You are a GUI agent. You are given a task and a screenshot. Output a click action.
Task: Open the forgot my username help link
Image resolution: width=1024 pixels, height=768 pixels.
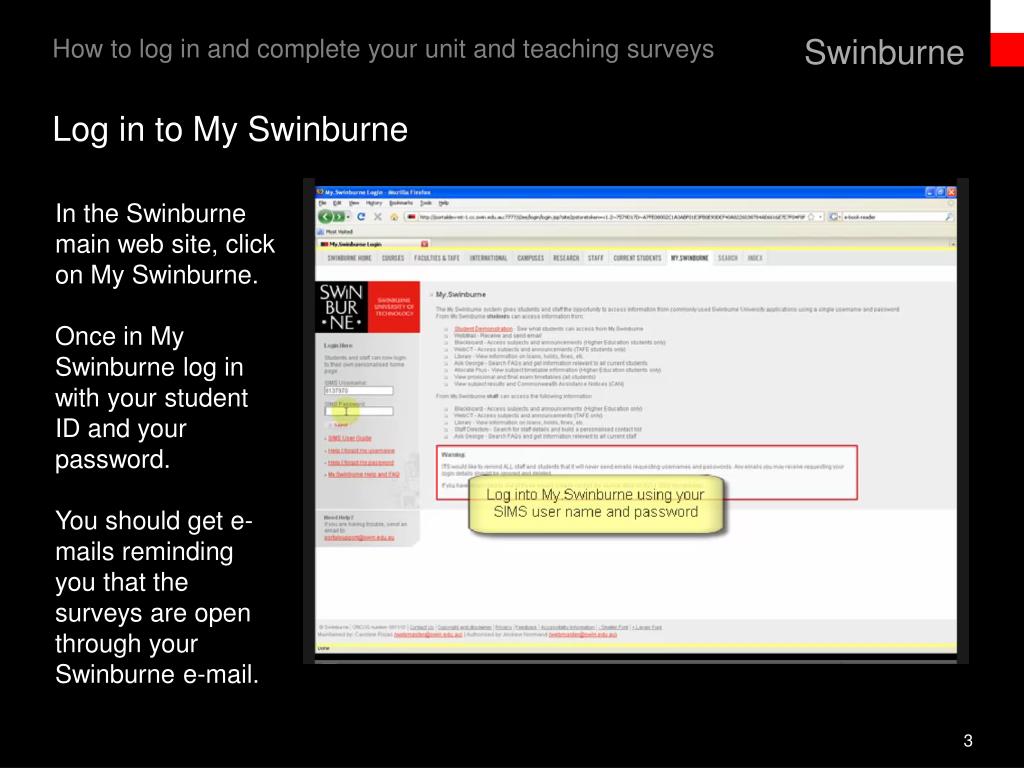tap(361, 451)
